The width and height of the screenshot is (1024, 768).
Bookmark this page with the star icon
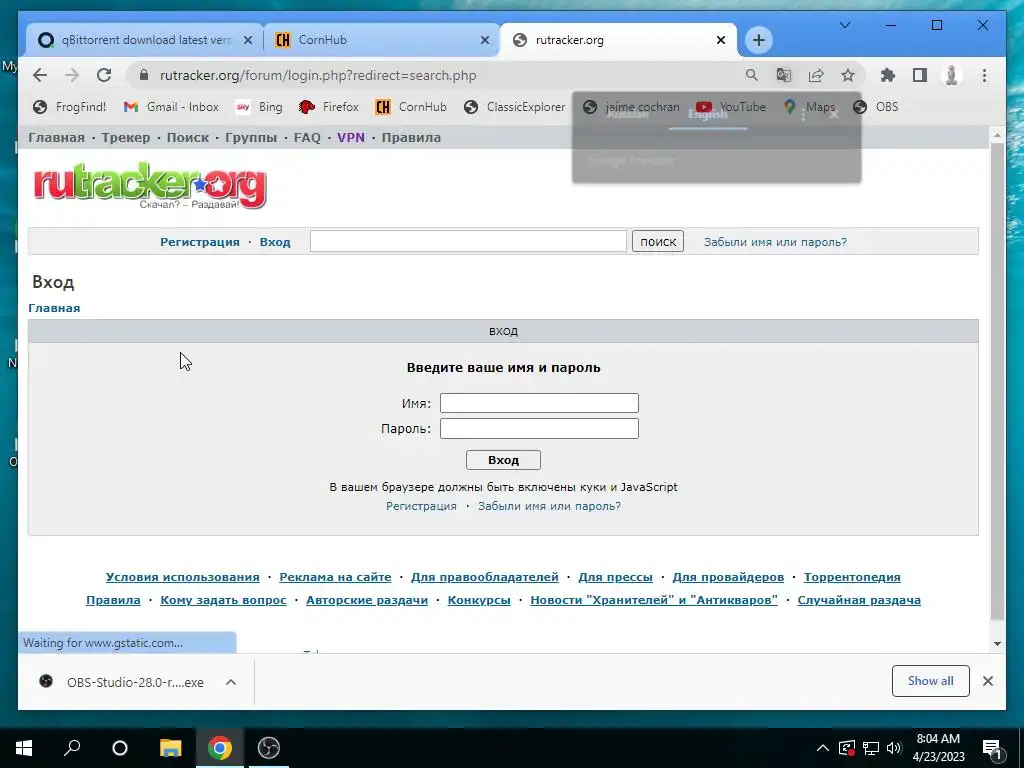(x=848, y=75)
